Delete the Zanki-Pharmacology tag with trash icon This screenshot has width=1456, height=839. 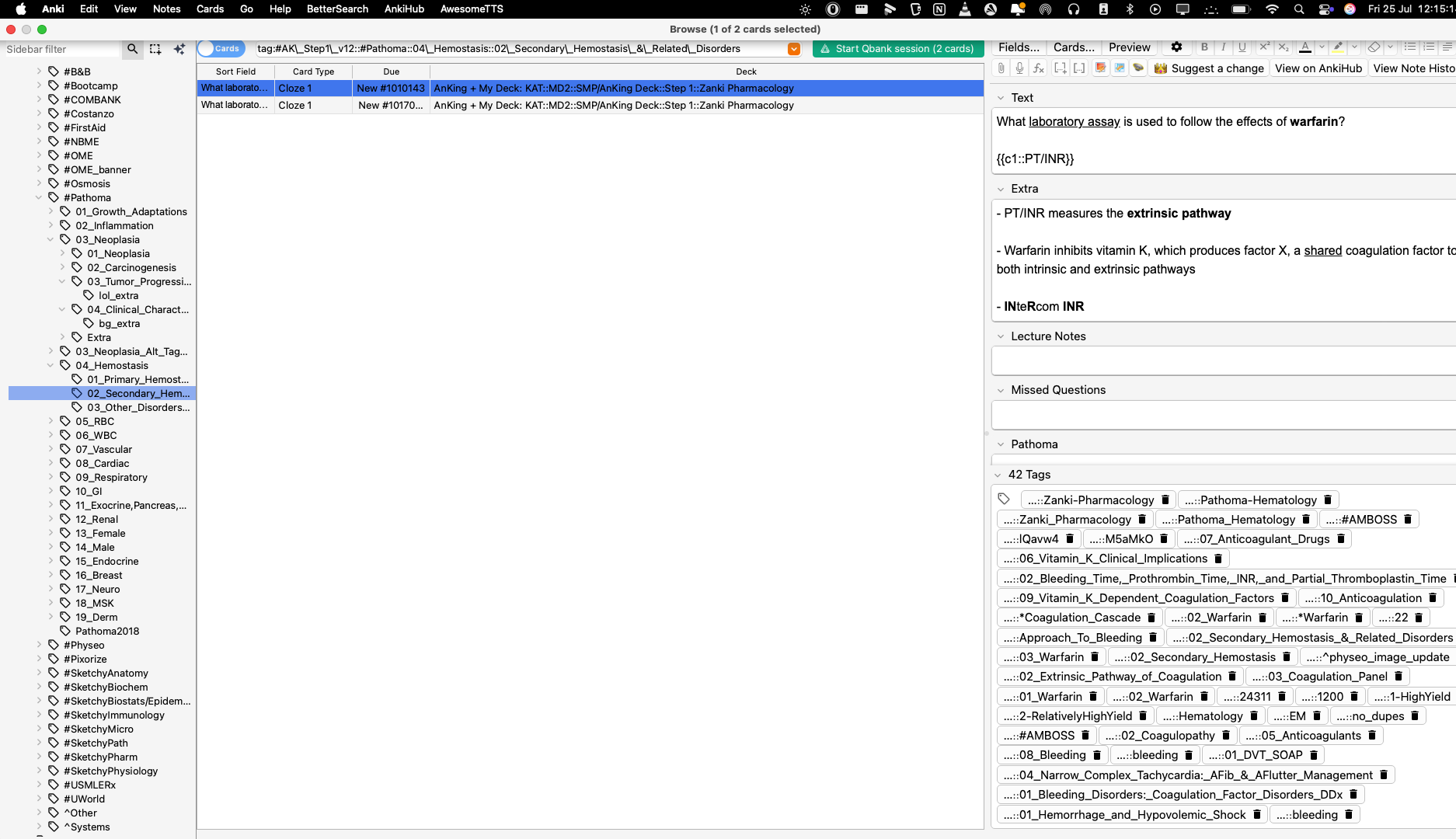pos(1165,500)
